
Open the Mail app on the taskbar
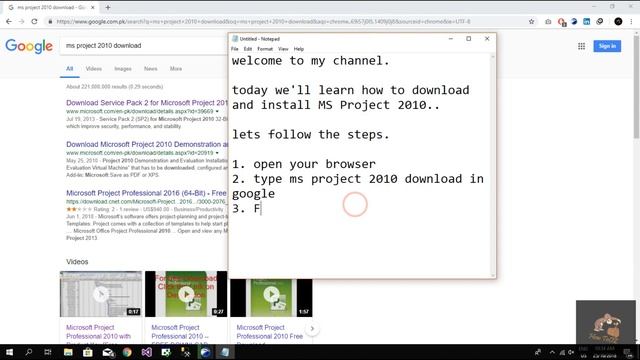coord(108,352)
